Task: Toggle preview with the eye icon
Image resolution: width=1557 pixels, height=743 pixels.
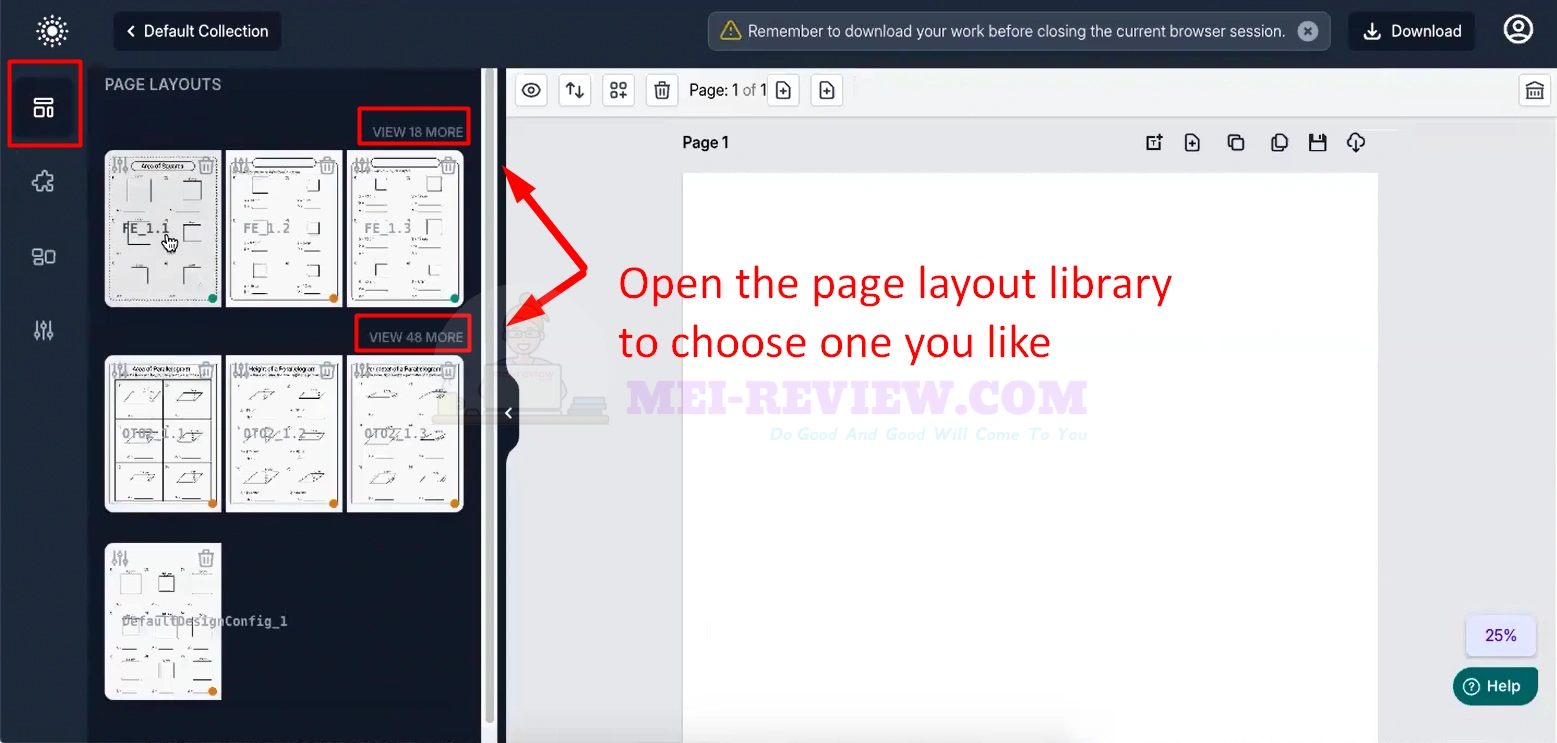Action: [x=532, y=91]
